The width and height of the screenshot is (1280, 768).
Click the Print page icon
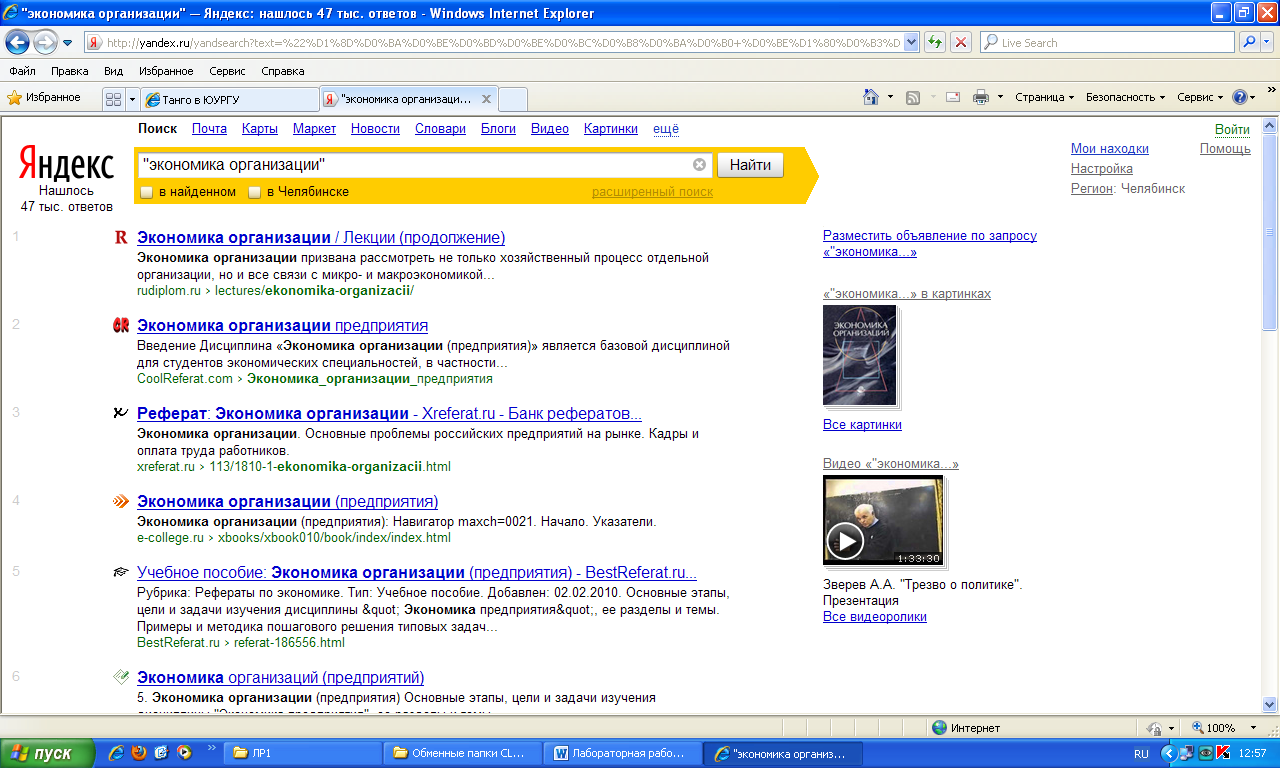pos(981,97)
